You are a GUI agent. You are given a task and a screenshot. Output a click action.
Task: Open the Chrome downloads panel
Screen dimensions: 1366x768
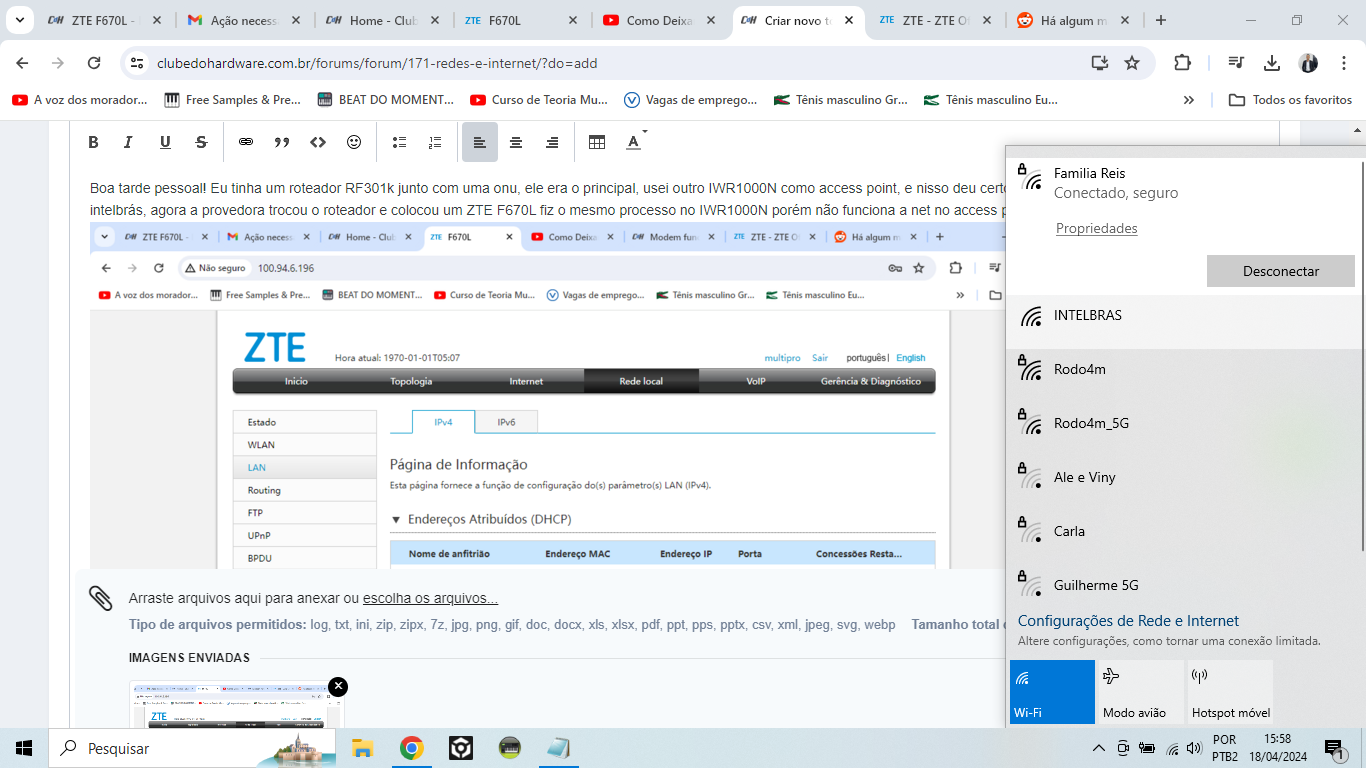(x=1272, y=63)
